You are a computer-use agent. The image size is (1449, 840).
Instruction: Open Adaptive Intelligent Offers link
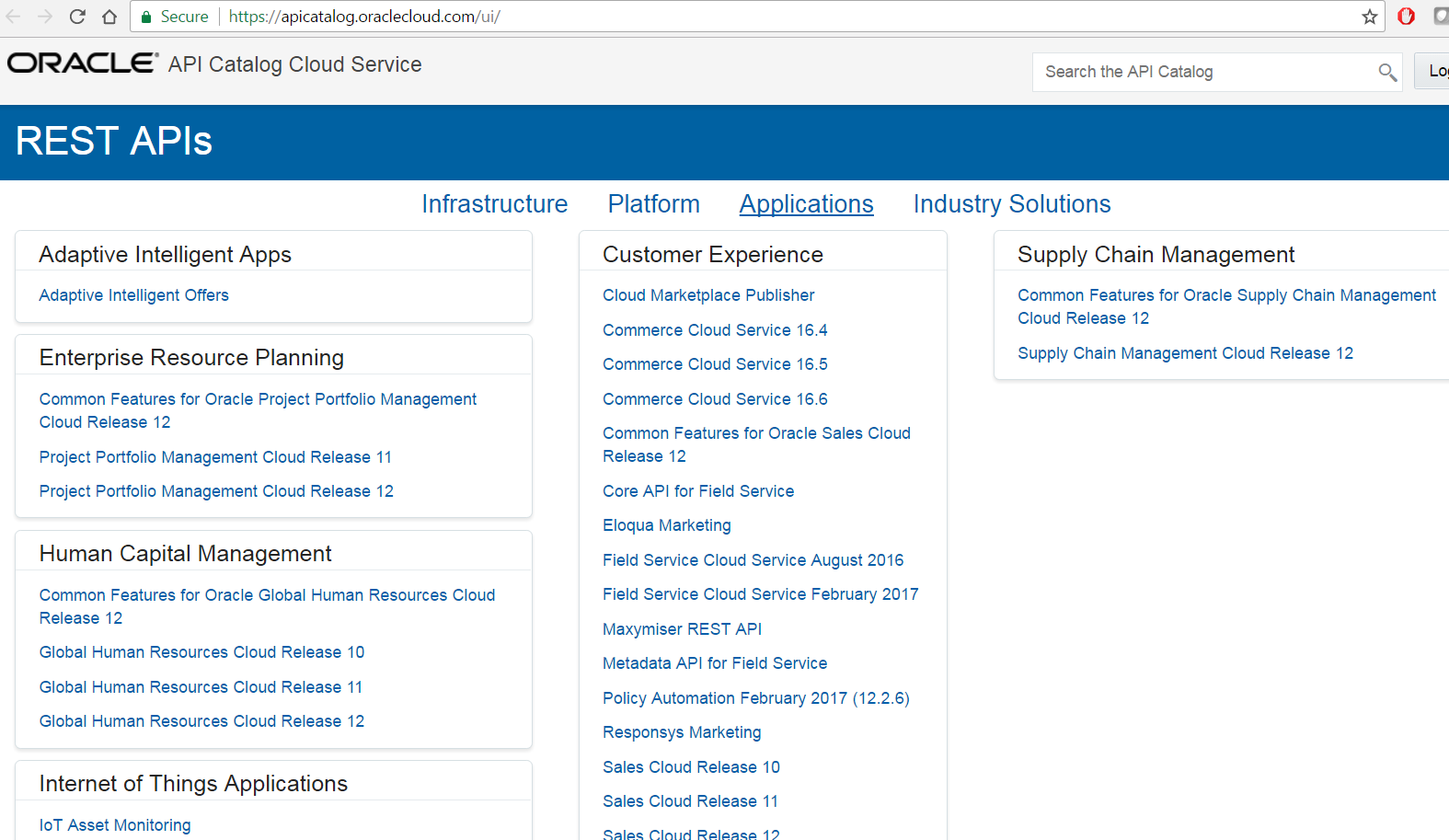point(134,295)
